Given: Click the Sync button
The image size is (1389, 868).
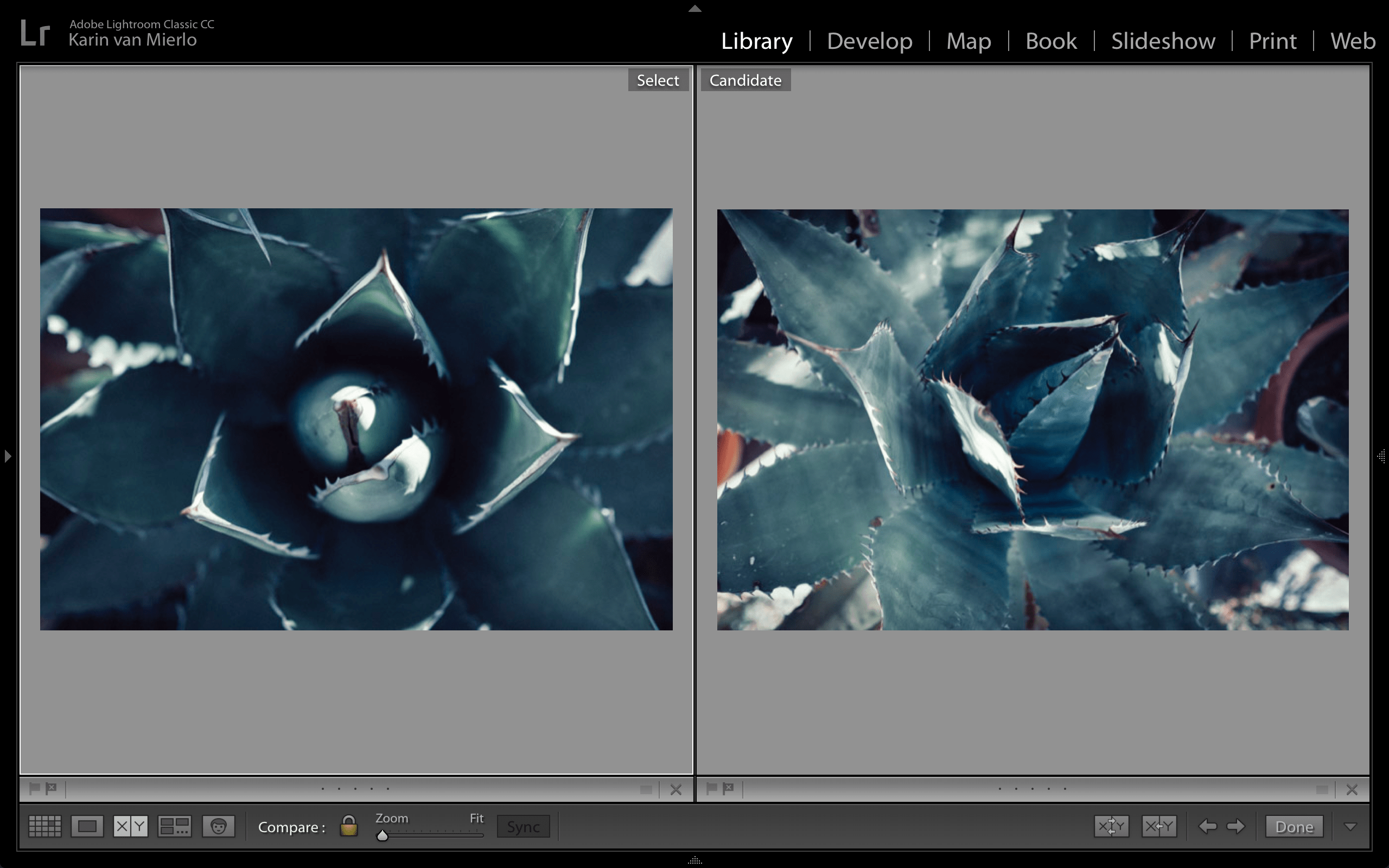Looking at the screenshot, I should pos(524,827).
